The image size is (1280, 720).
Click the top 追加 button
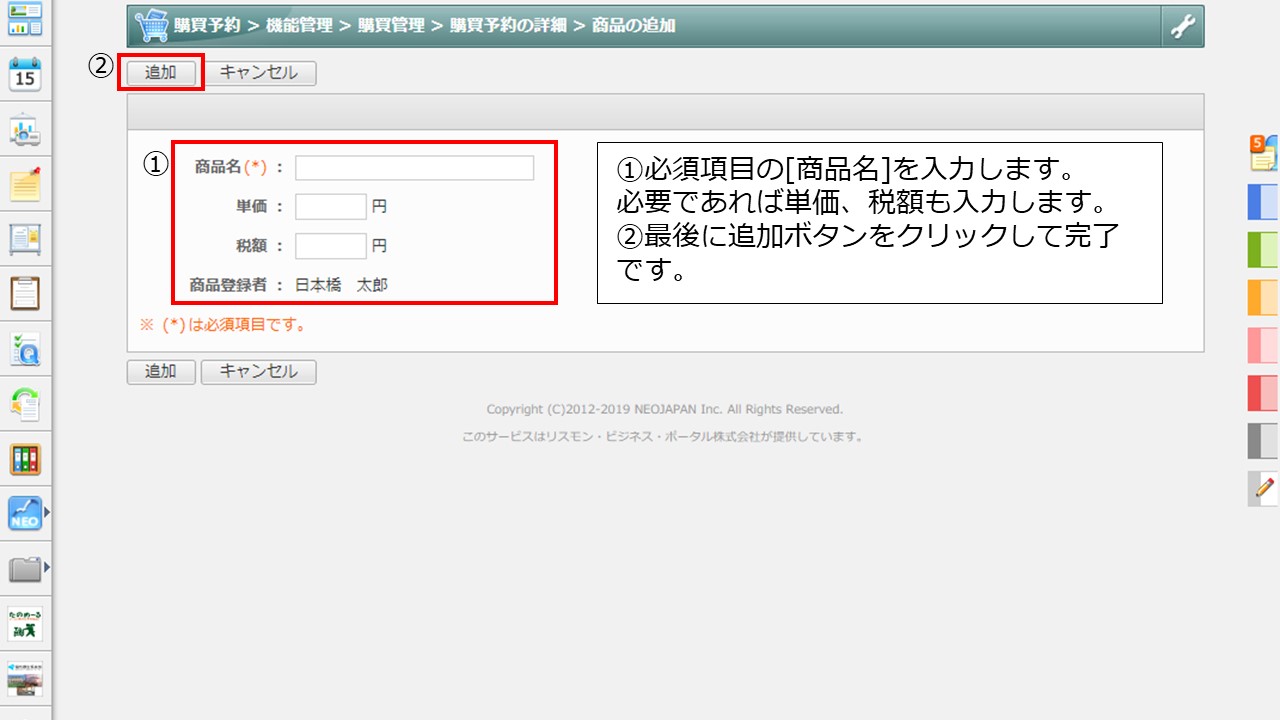(x=161, y=73)
